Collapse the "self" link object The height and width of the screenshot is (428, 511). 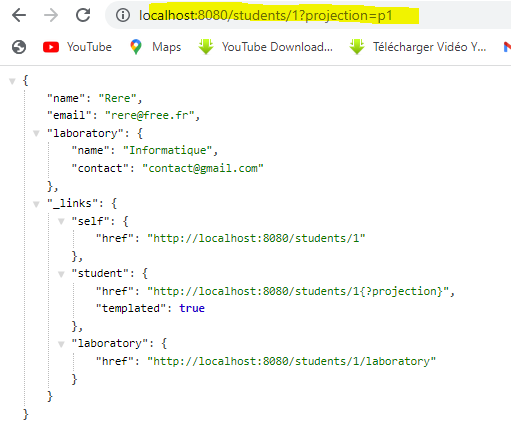click(x=61, y=221)
